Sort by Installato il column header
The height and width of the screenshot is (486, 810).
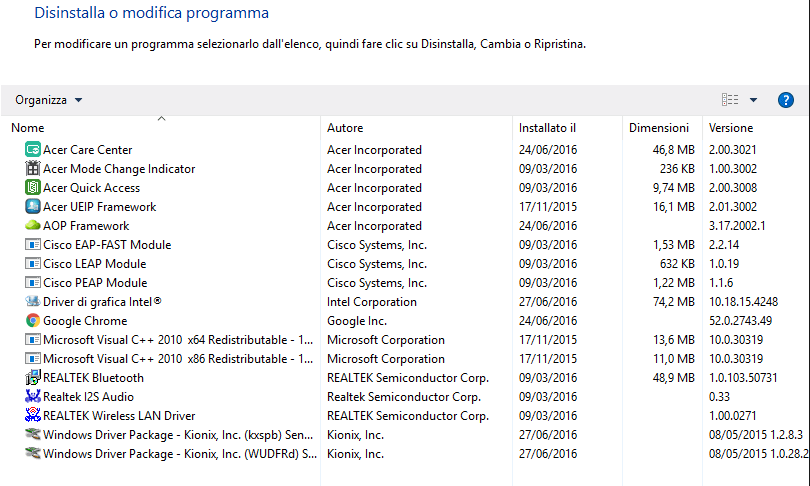547,128
